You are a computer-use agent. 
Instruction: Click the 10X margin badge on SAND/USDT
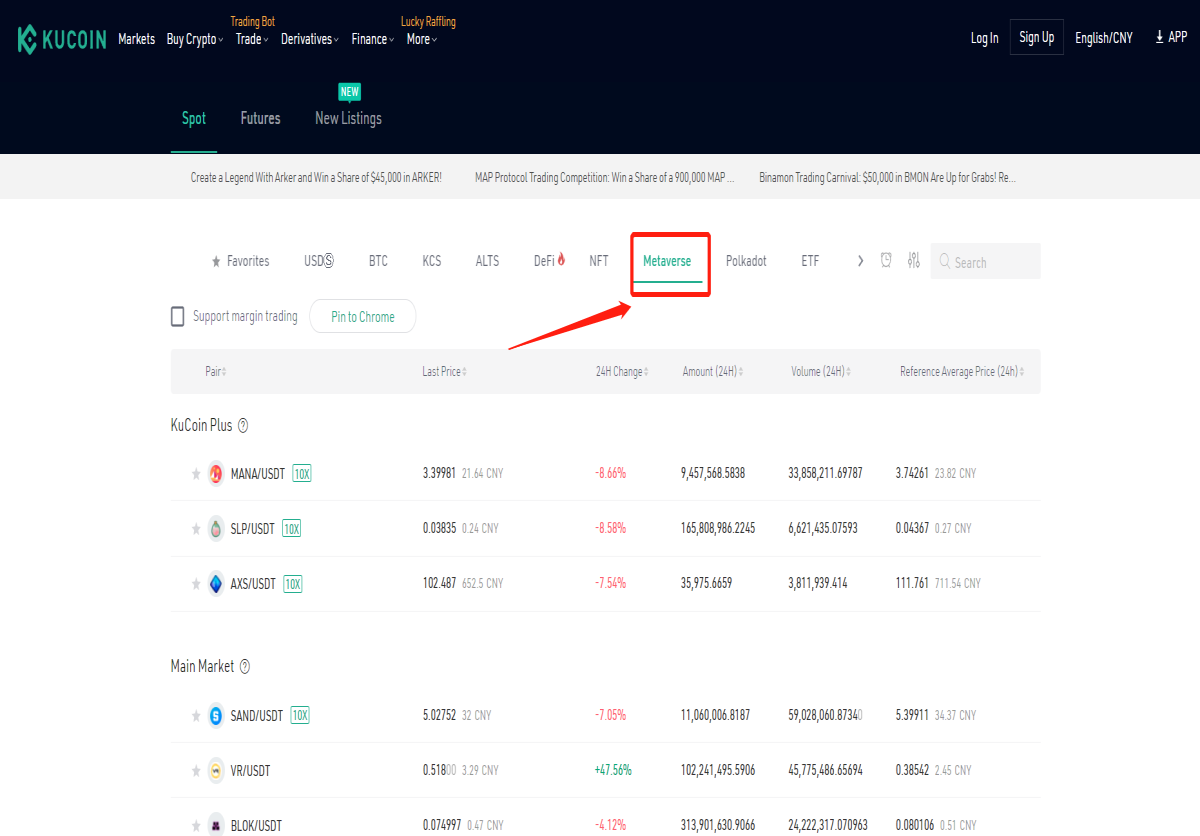pyautogui.click(x=300, y=716)
